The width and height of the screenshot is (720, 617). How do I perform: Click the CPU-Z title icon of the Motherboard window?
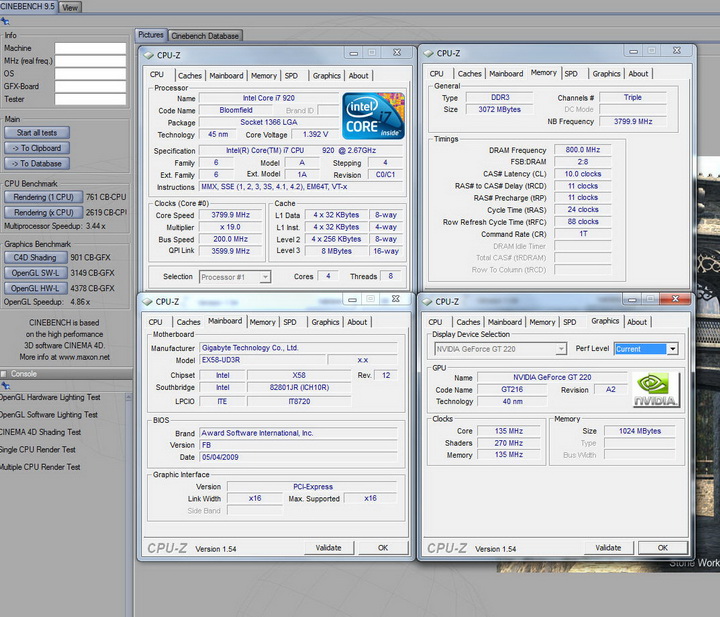(147, 301)
